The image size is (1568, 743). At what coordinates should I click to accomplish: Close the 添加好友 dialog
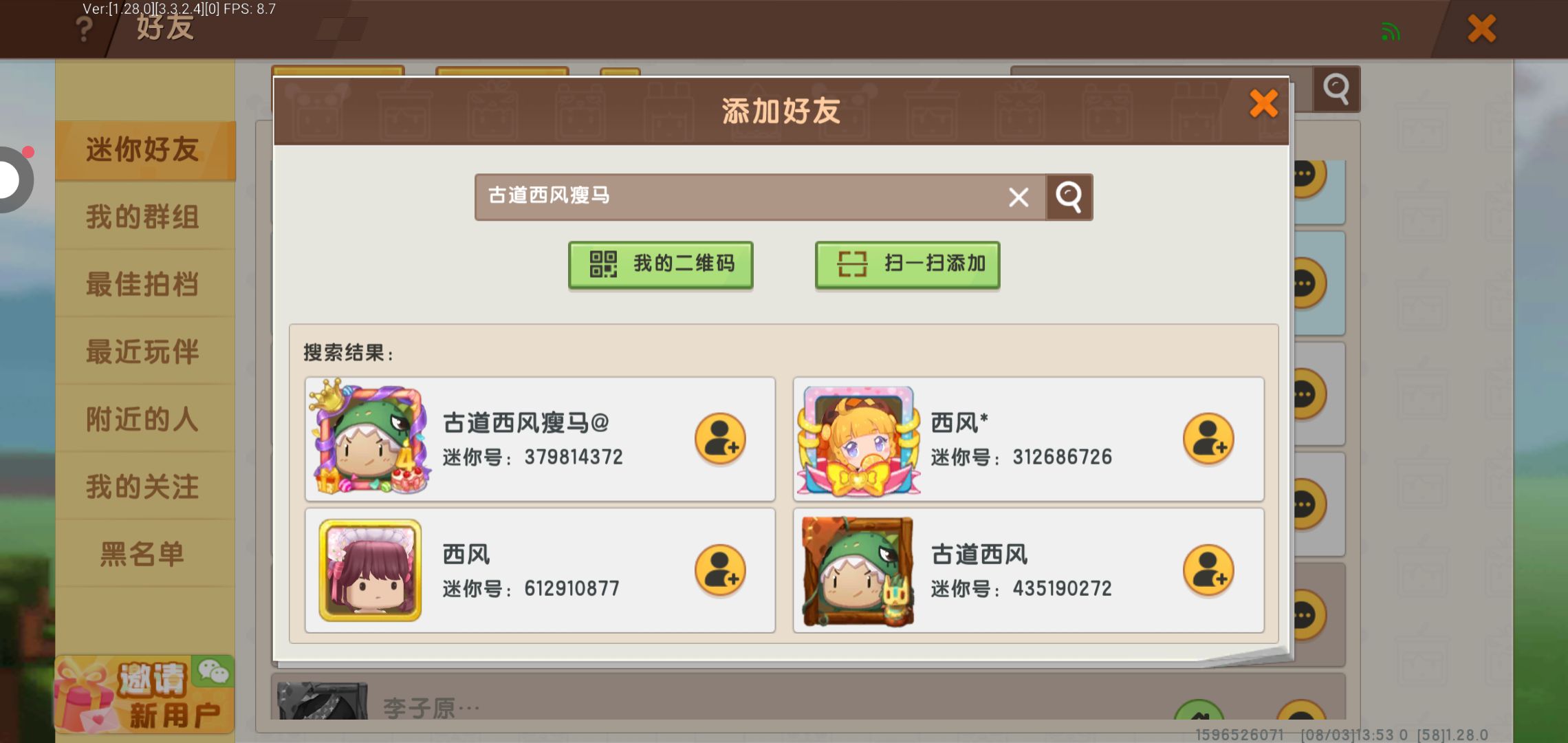coord(1263,104)
